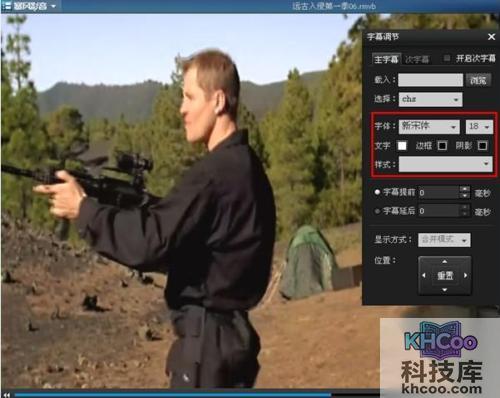Click the 字幕提前 milliseconds field

tap(438, 192)
